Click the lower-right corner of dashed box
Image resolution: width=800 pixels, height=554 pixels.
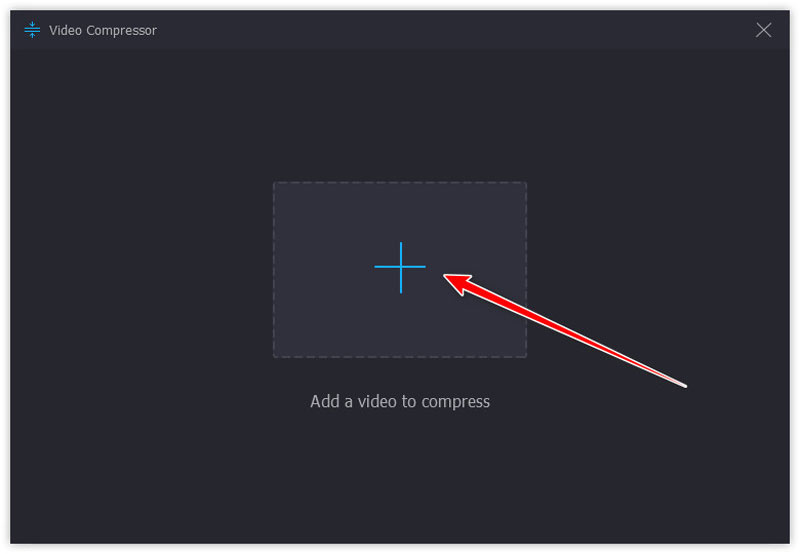[x=526, y=357]
